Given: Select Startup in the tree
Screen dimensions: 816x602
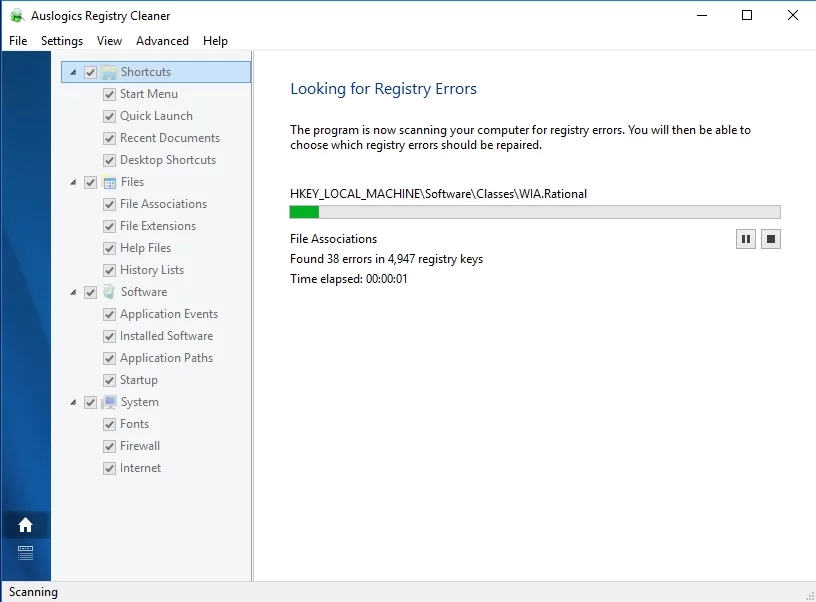Looking at the screenshot, I should click(x=138, y=380).
